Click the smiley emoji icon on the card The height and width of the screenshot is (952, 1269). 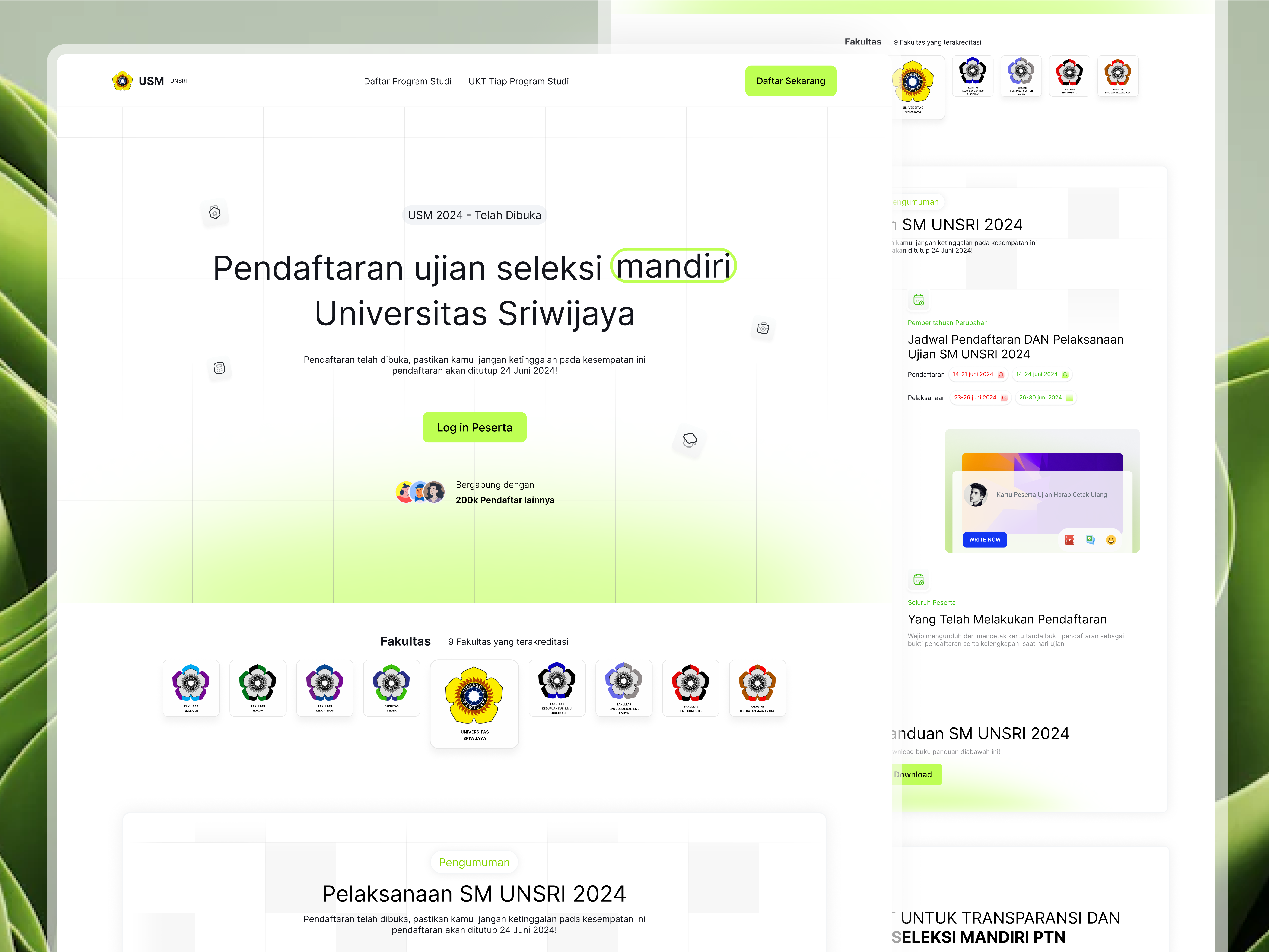point(1111,540)
